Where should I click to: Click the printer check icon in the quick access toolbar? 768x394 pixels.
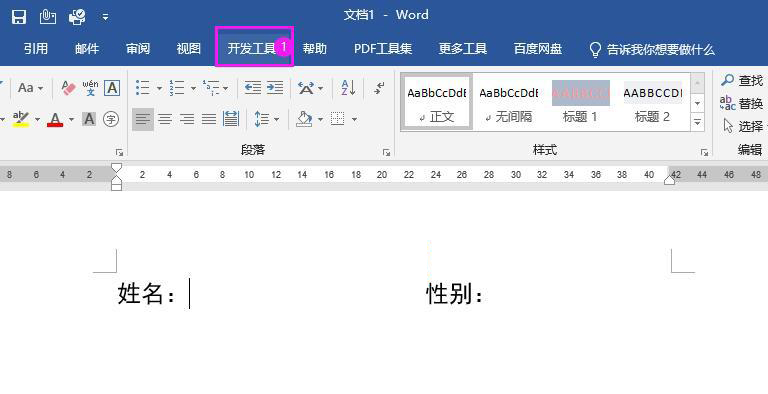click(x=77, y=17)
